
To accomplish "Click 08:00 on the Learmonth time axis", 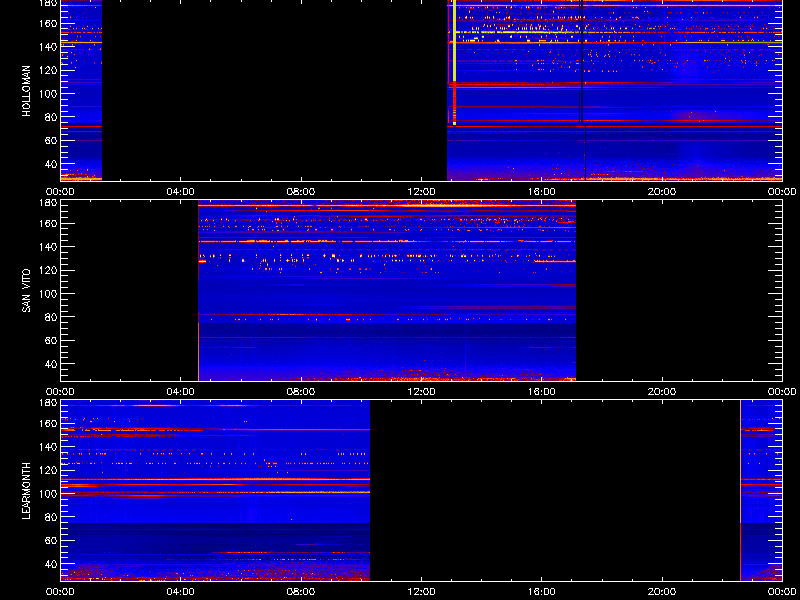I will (x=301, y=592).
